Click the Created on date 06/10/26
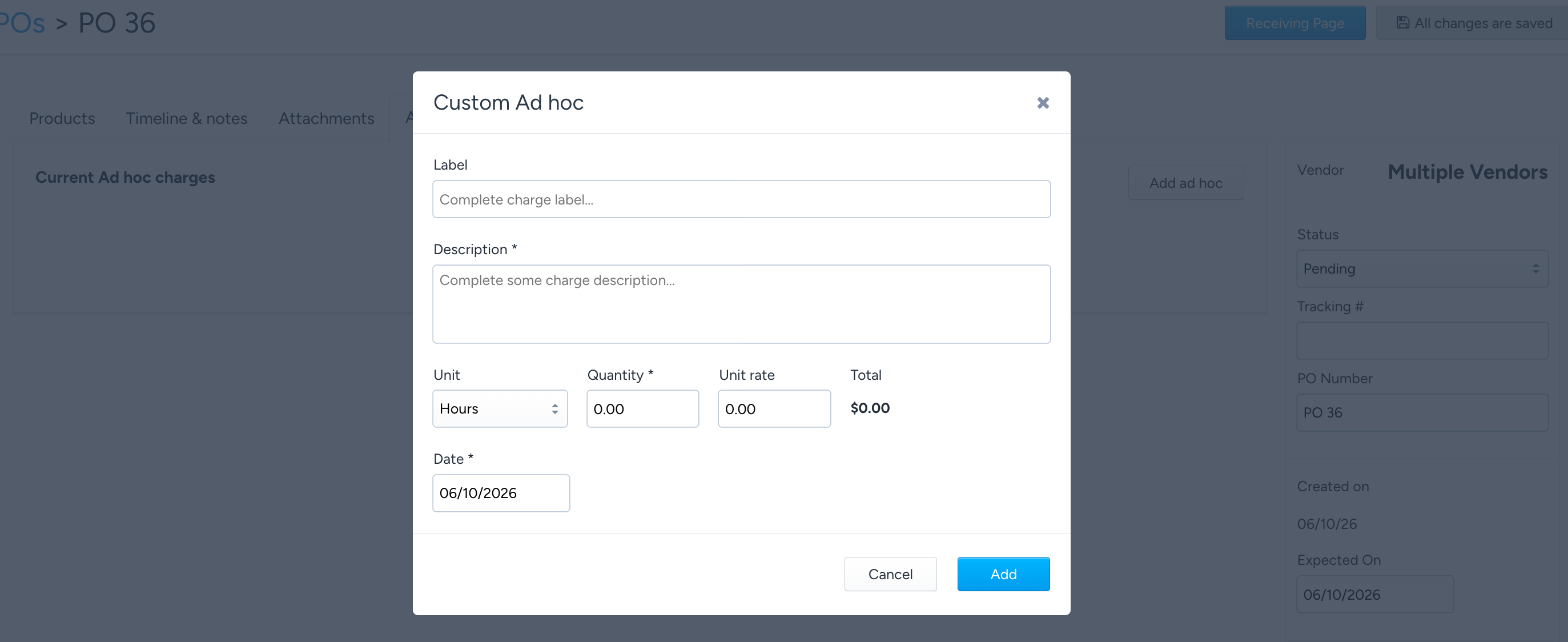This screenshot has width=1568, height=642. (x=1326, y=524)
